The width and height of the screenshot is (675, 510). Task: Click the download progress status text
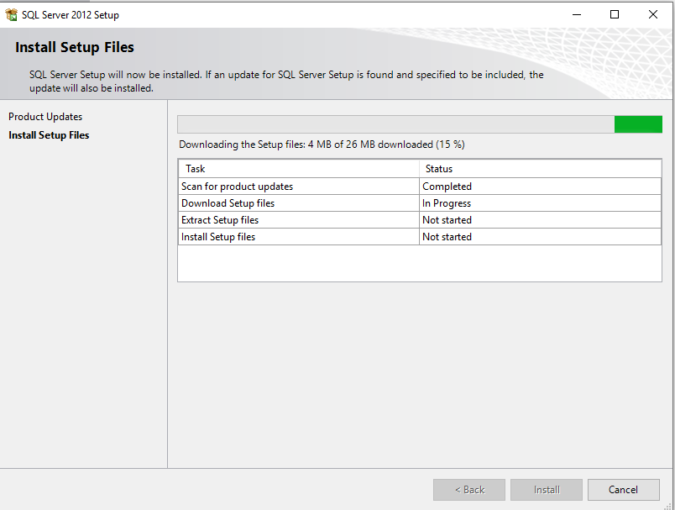coord(322,145)
